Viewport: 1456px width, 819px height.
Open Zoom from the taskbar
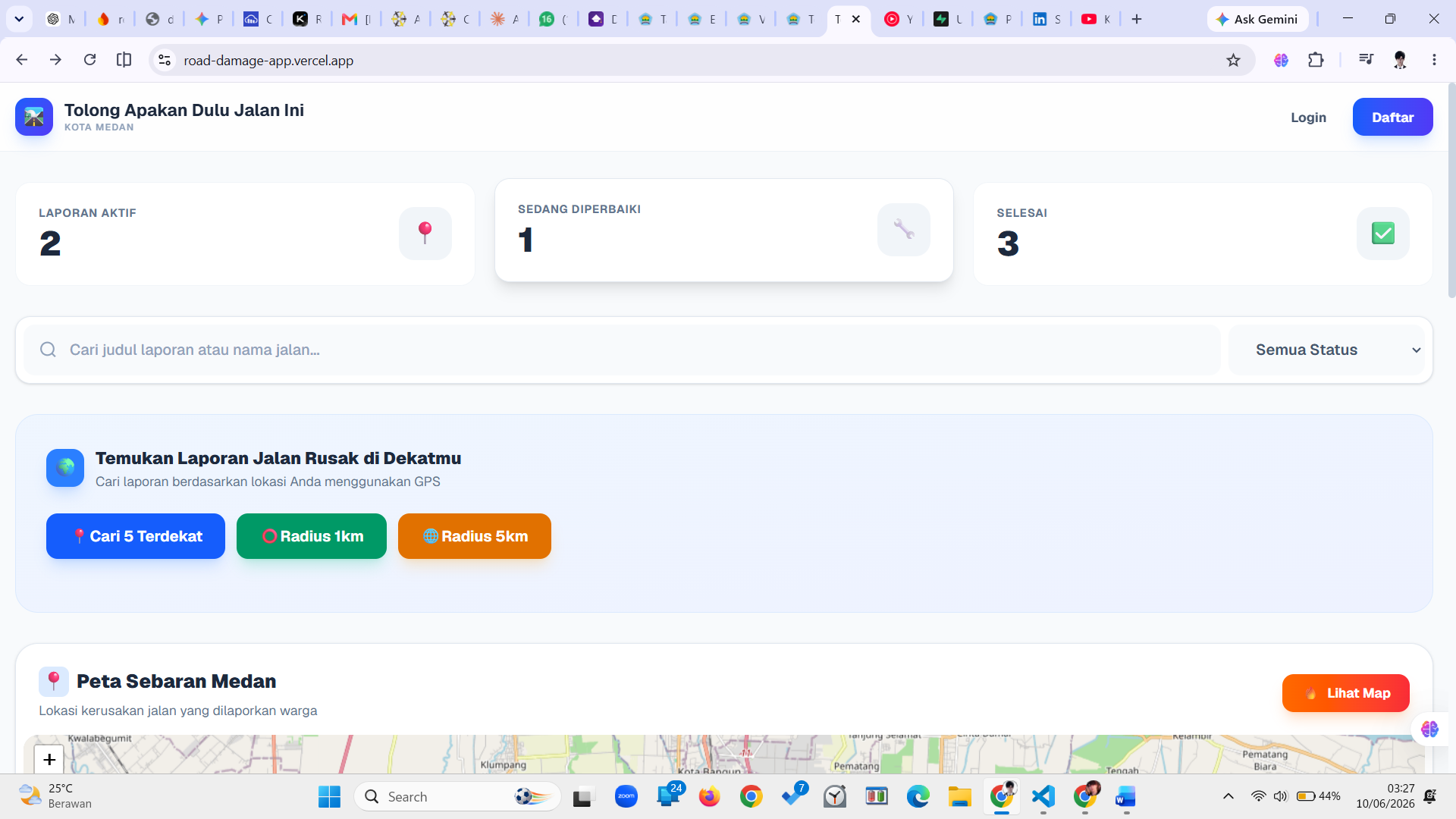click(626, 797)
